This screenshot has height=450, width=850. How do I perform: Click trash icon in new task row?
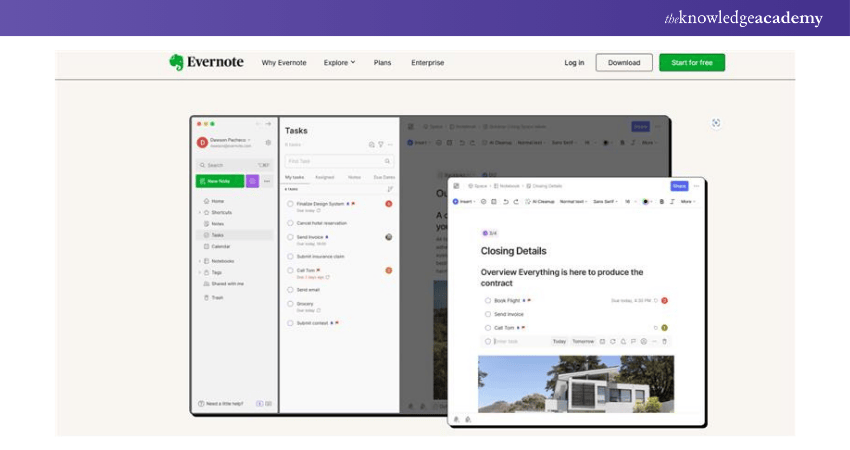click(x=665, y=341)
